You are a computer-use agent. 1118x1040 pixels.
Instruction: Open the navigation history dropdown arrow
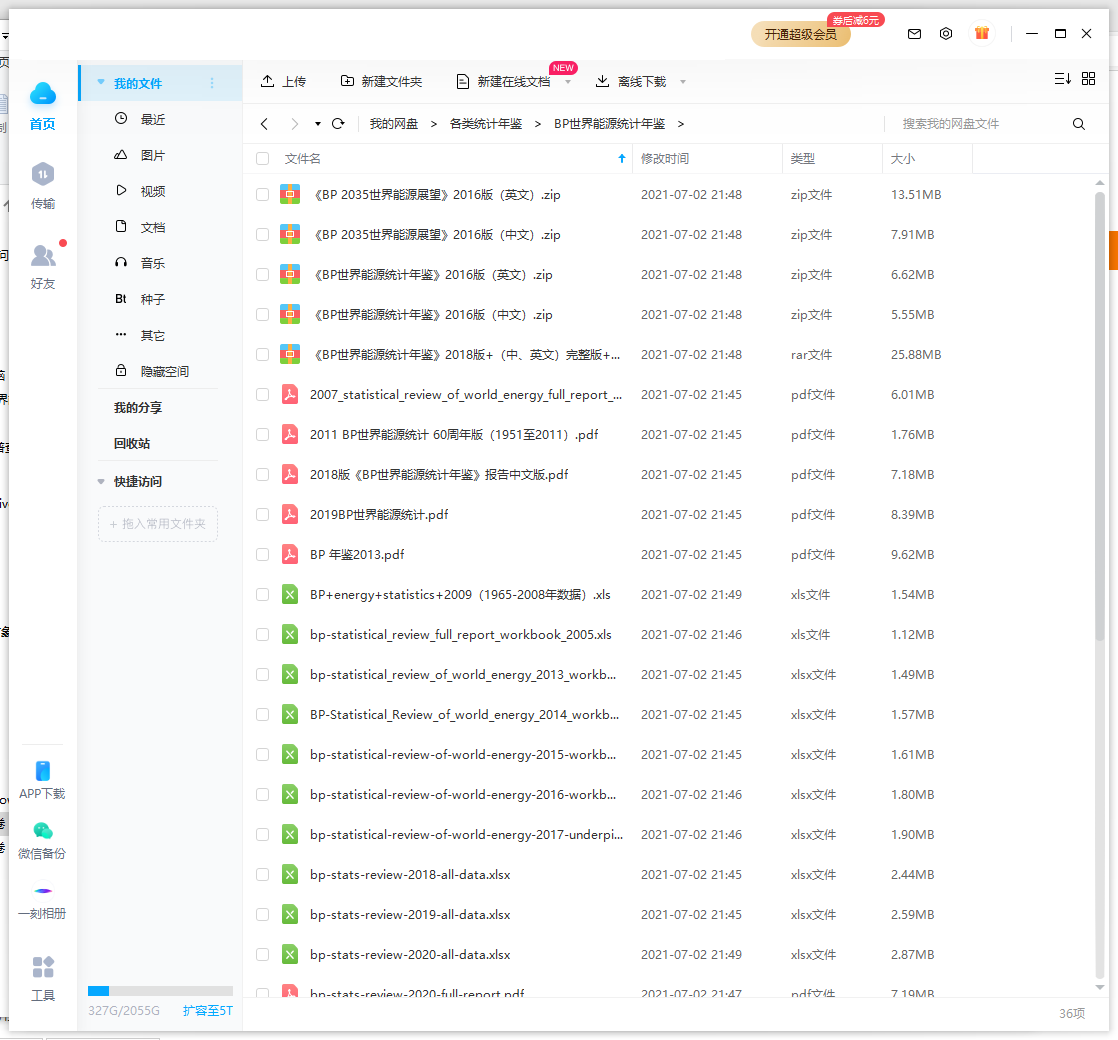pyautogui.click(x=317, y=124)
